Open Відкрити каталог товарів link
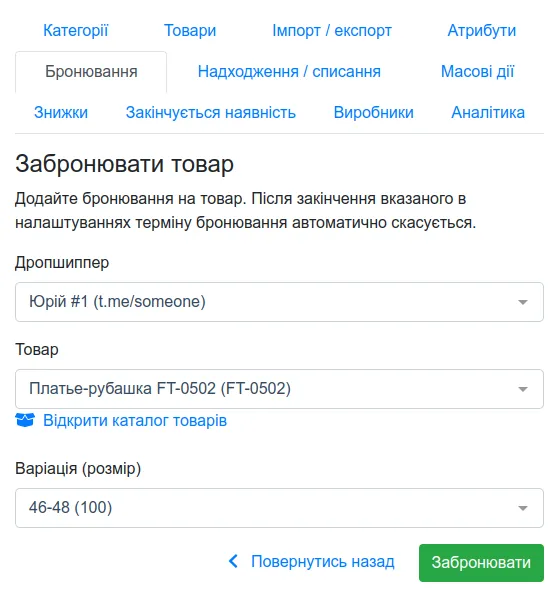 point(135,421)
